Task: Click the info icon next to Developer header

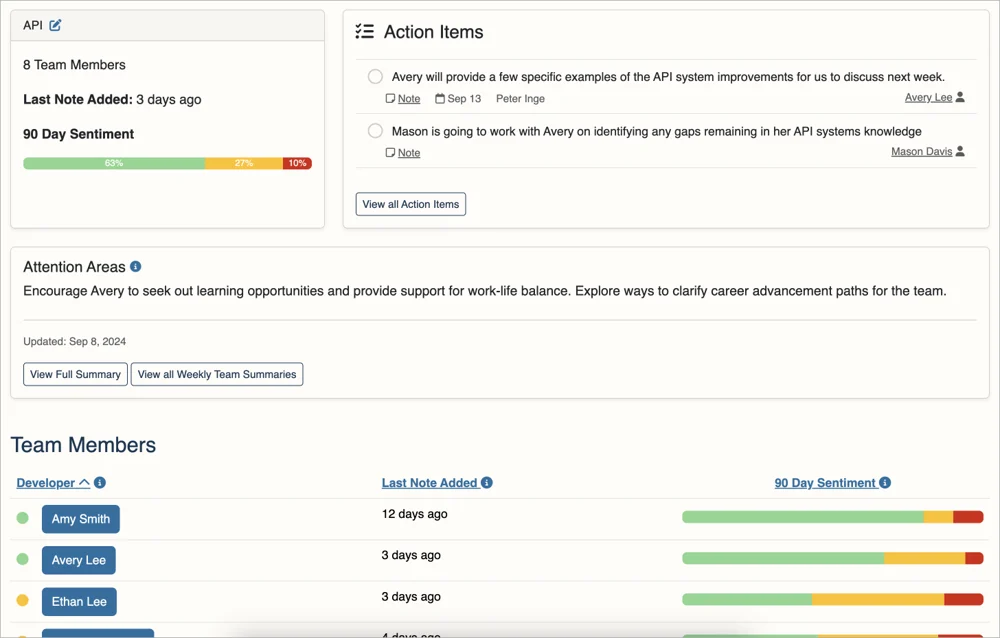Action: (x=100, y=483)
